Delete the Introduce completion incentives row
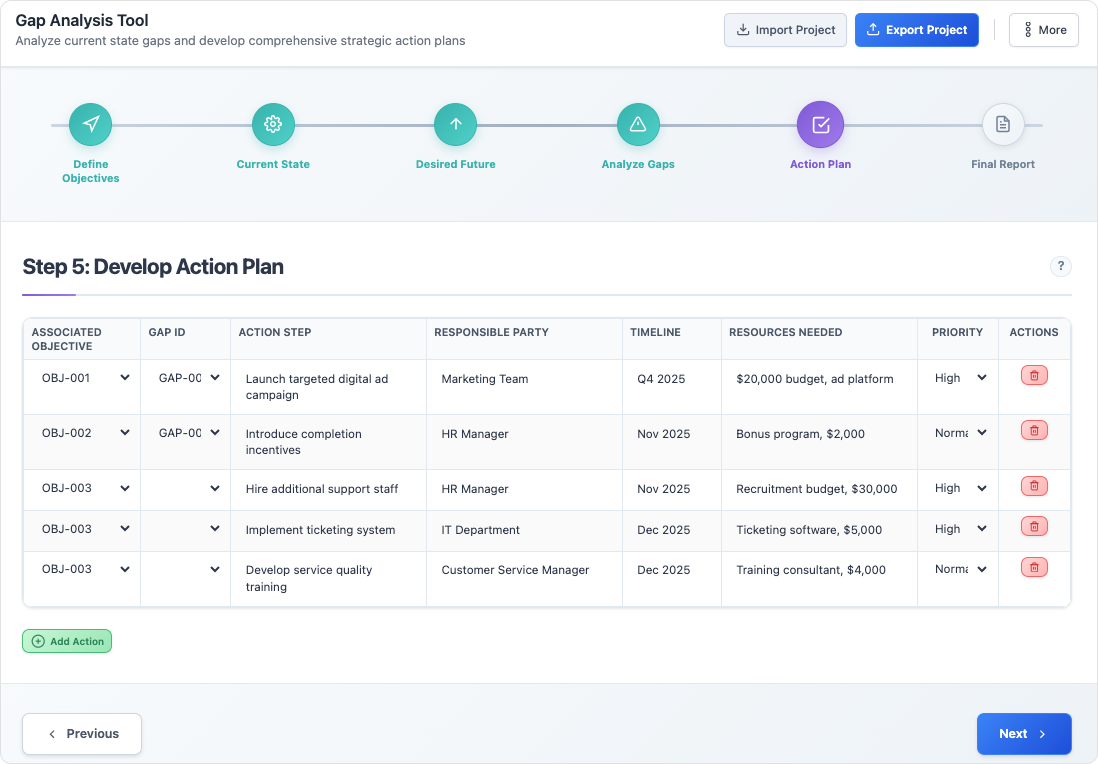Screen dimensions: 1098x764 click(1034, 430)
